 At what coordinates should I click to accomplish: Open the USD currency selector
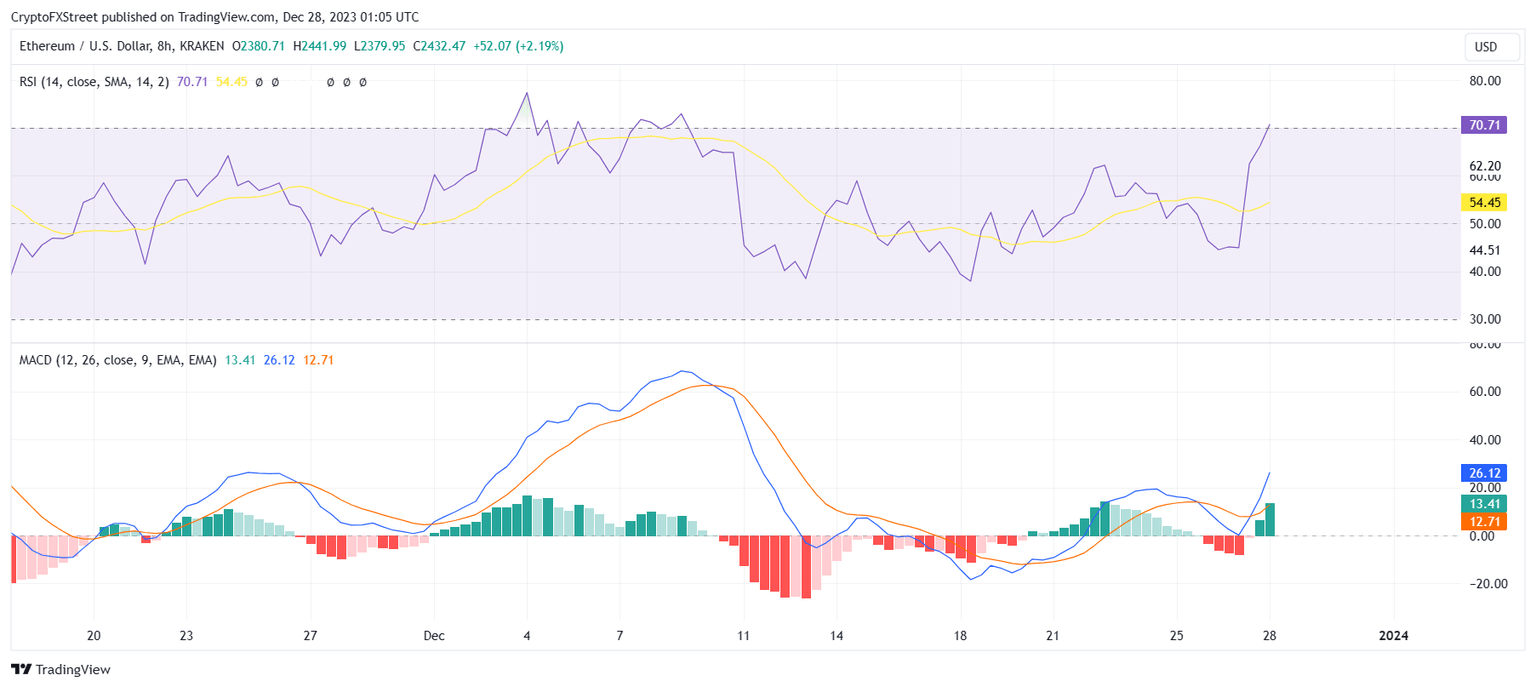[1491, 46]
